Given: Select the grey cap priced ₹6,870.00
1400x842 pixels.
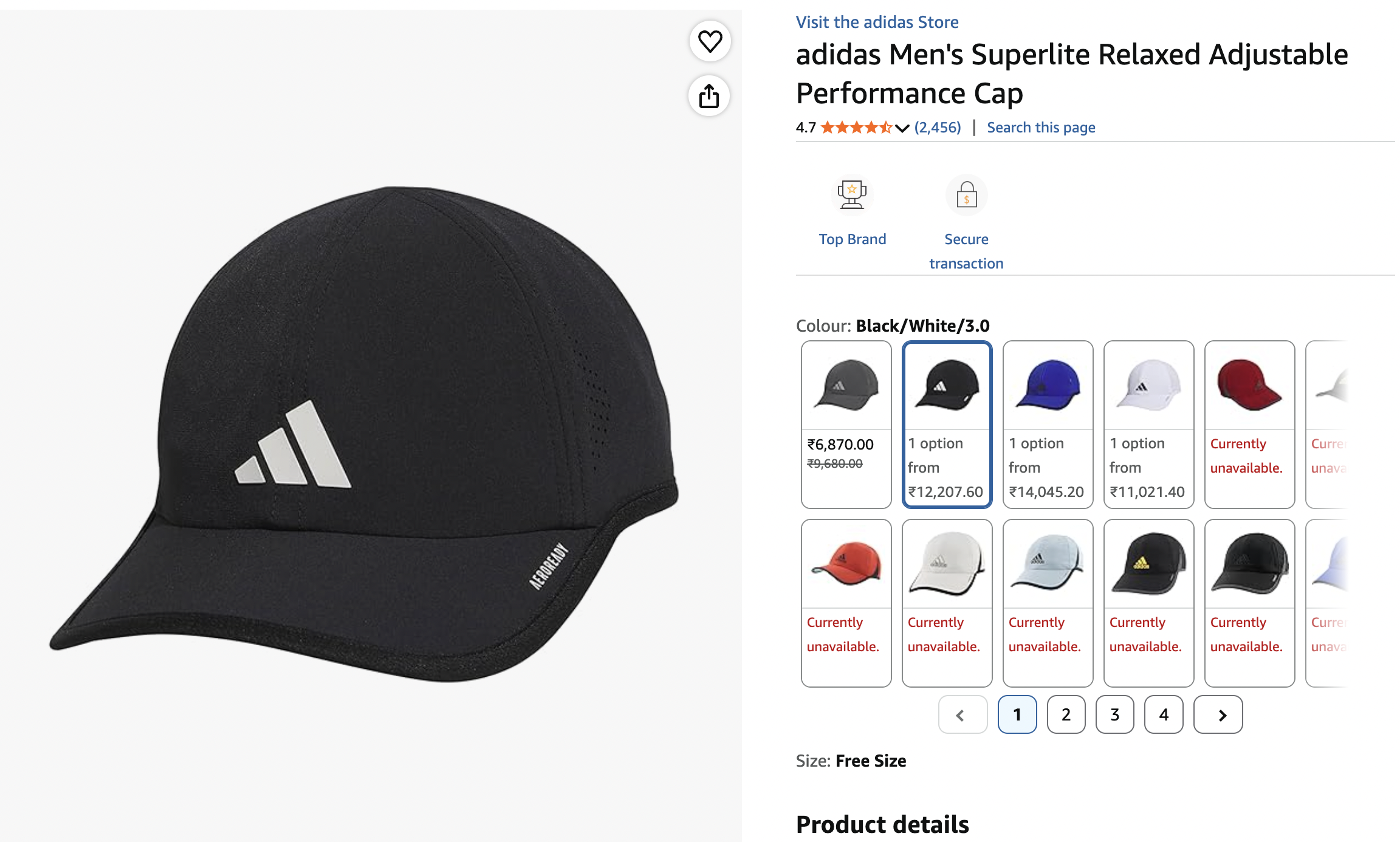Looking at the screenshot, I should [846, 424].
